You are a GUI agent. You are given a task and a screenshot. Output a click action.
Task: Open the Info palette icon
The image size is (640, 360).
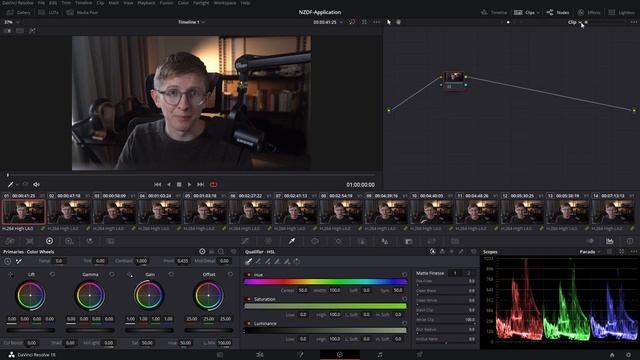630,241
